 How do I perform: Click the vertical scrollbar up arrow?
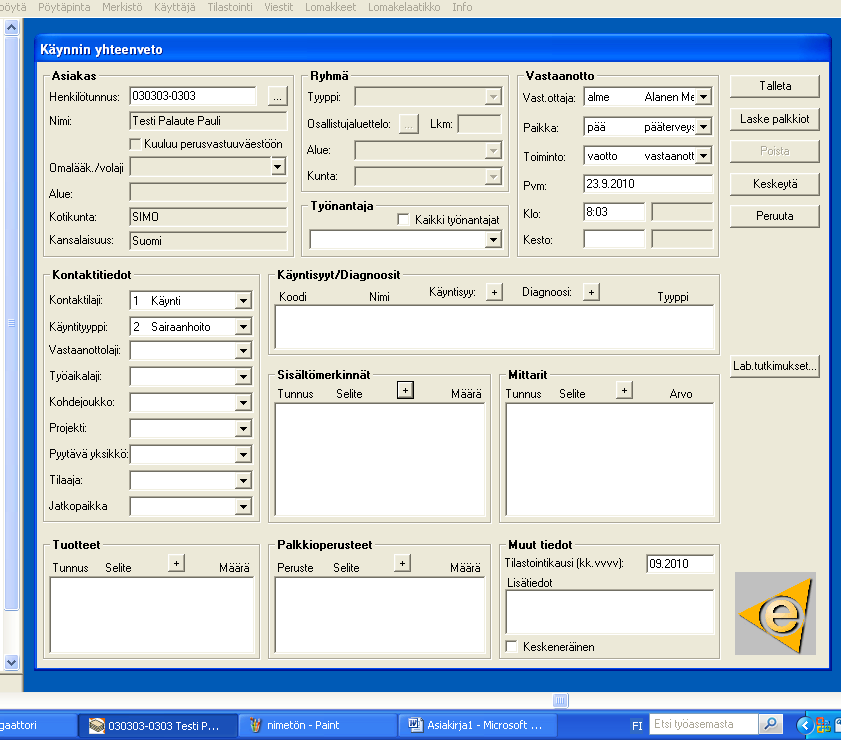pos(11,27)
